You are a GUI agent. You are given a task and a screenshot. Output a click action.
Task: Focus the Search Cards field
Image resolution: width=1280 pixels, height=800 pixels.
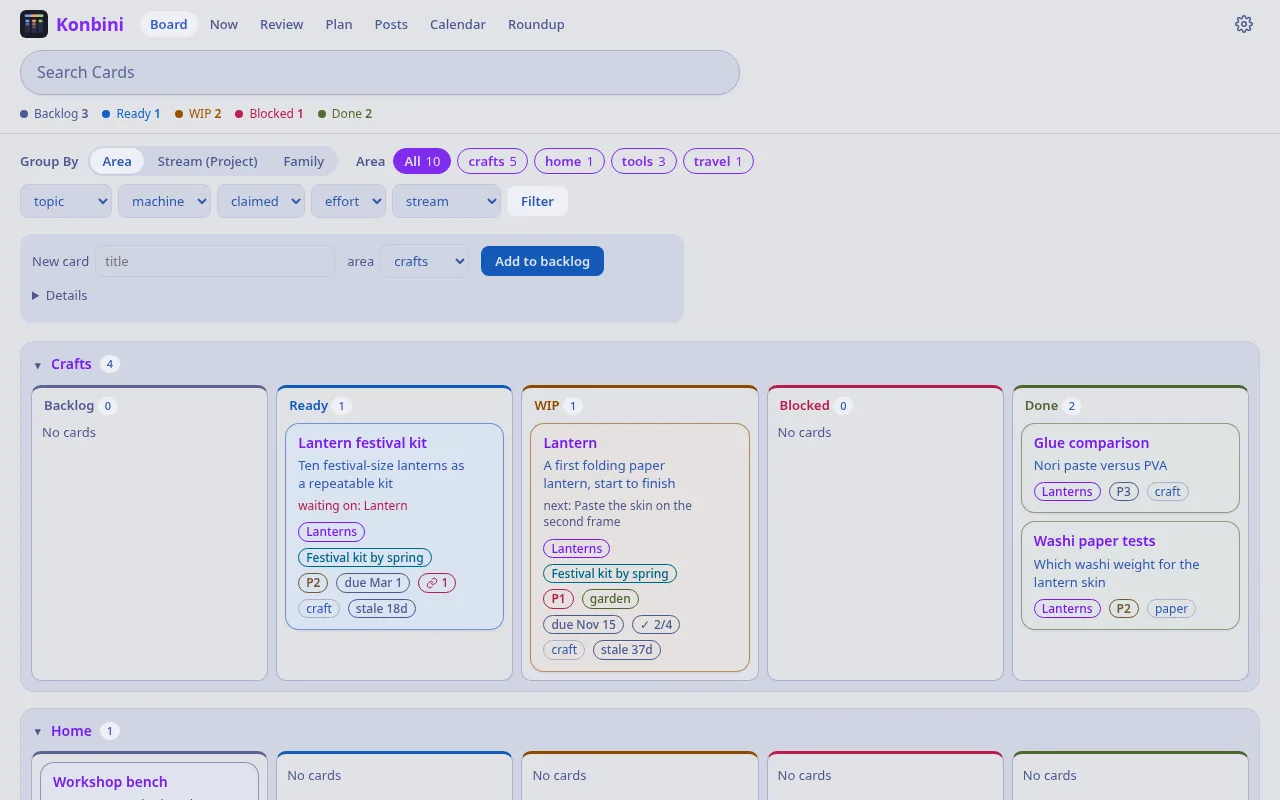[380, 72]
